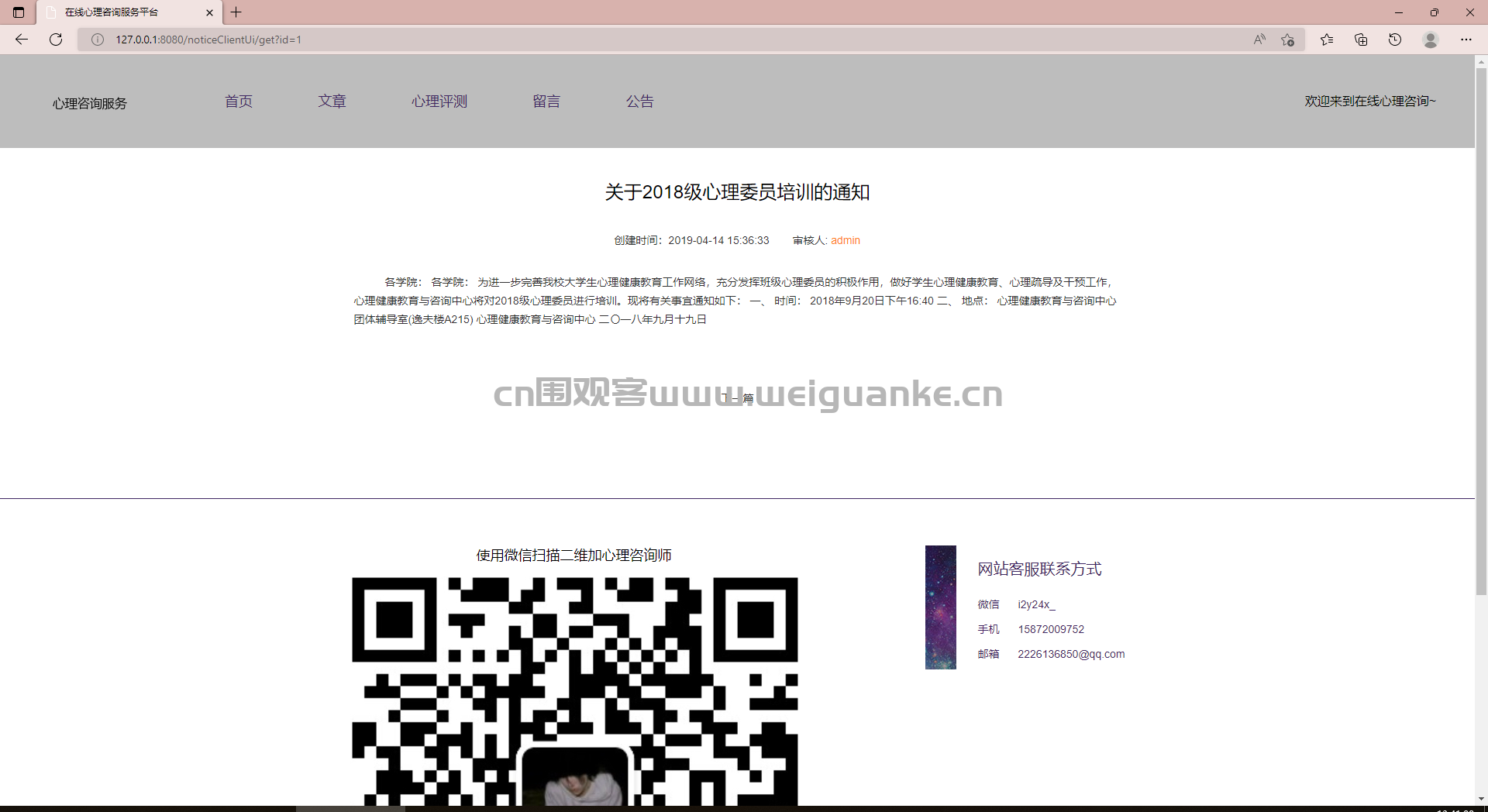Open the 留言 navigation item
1488x812 pixels.
(546, 101)
